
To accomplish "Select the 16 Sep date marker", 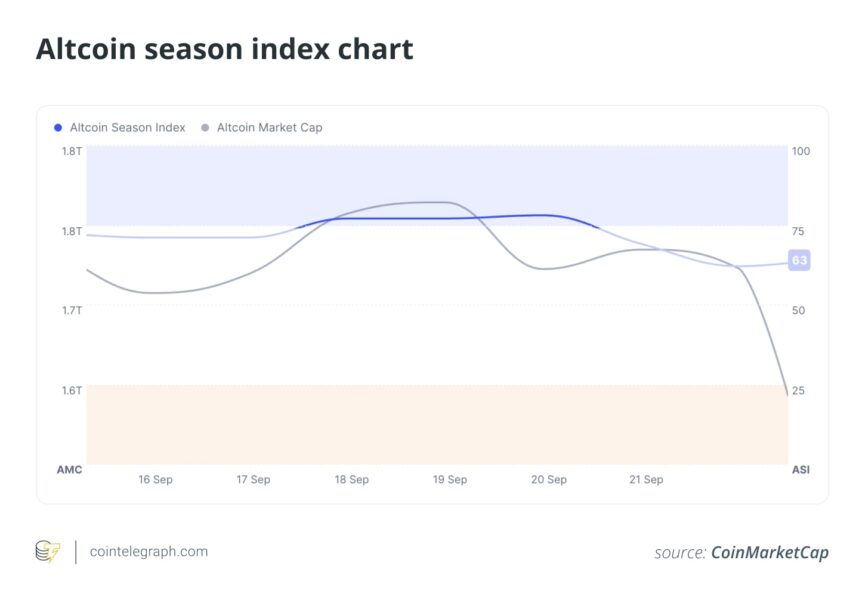I will coord(155,480).
